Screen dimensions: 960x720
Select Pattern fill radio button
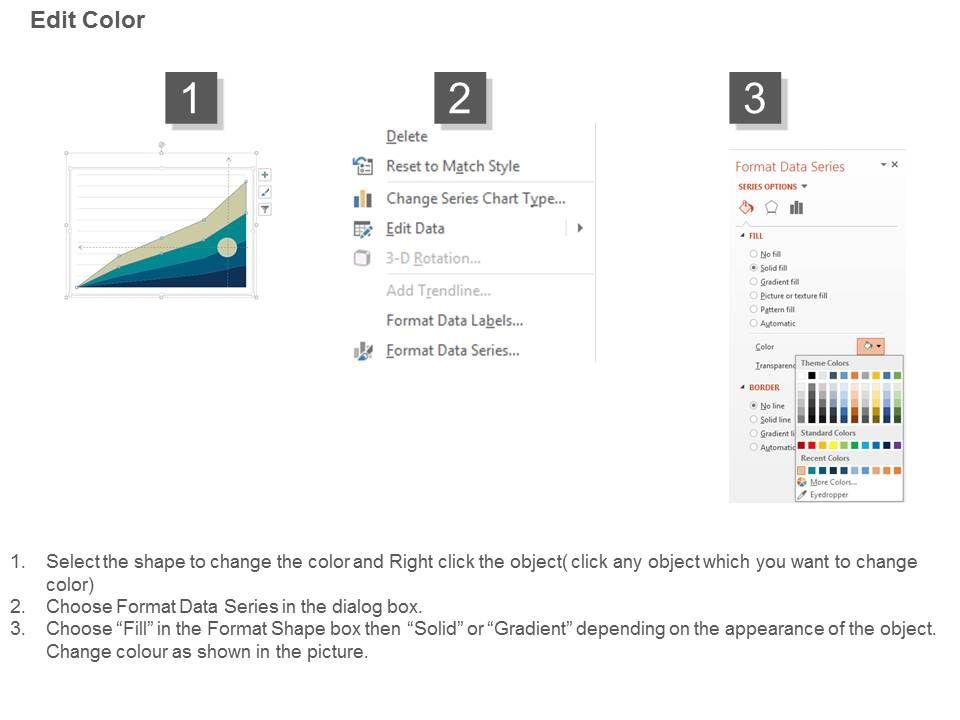(754, 310)
